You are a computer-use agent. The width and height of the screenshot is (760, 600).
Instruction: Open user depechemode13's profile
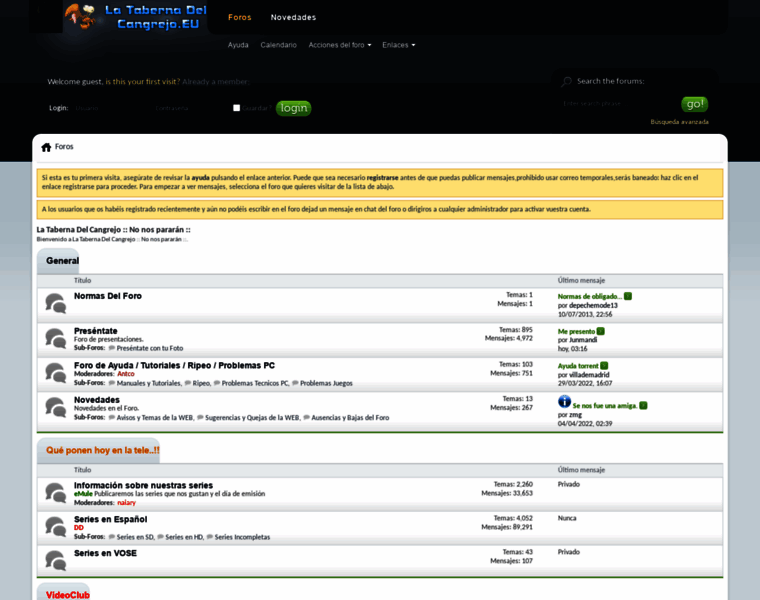[593, 306]
